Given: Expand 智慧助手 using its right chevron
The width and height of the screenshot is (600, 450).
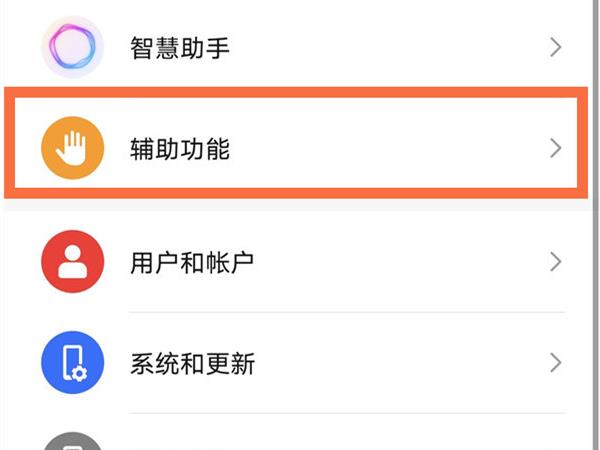Looking at the screenshot, I should click(556, 47).
